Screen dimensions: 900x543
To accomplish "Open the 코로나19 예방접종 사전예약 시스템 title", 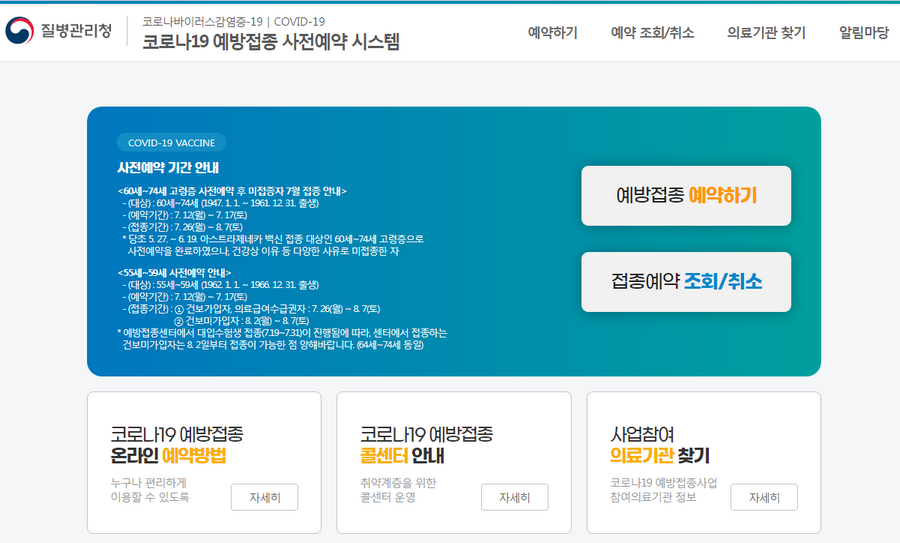I will tap(271, 41).
